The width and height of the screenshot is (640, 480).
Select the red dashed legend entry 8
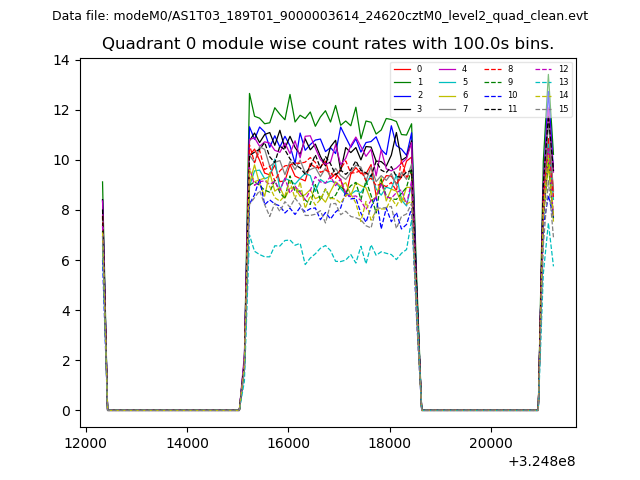(x=498, y=69)
